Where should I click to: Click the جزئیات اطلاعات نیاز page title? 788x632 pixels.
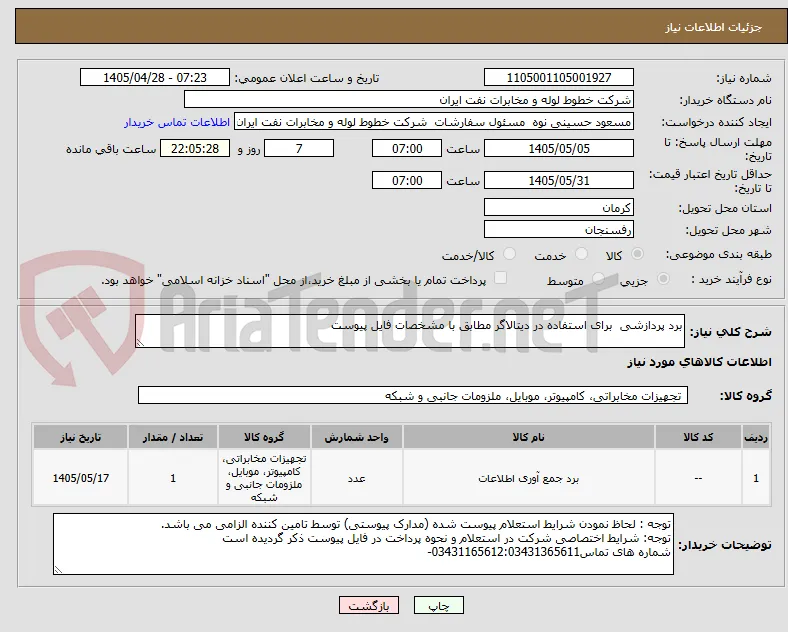tap(714, 27)
